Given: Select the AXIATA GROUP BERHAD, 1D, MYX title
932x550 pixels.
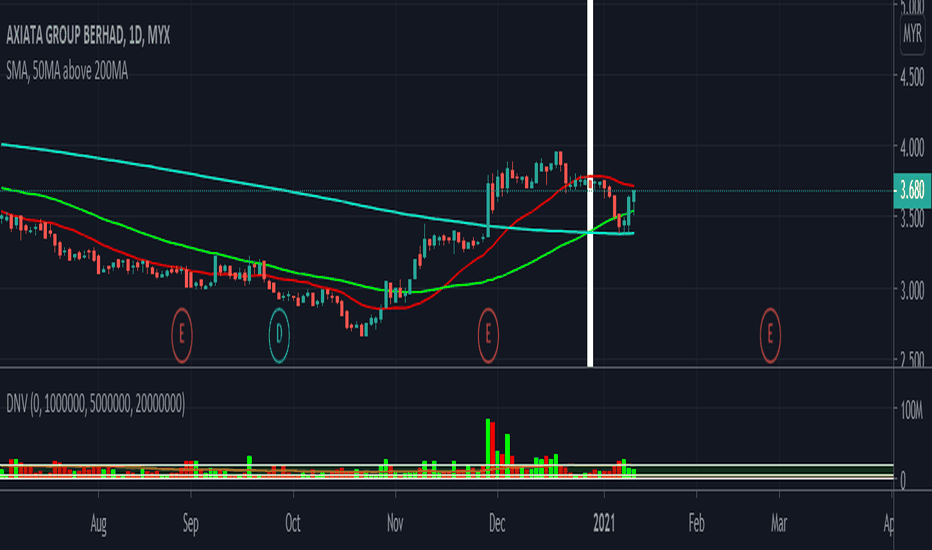Looking at the screenshot, I should click(x=88, y=36).
